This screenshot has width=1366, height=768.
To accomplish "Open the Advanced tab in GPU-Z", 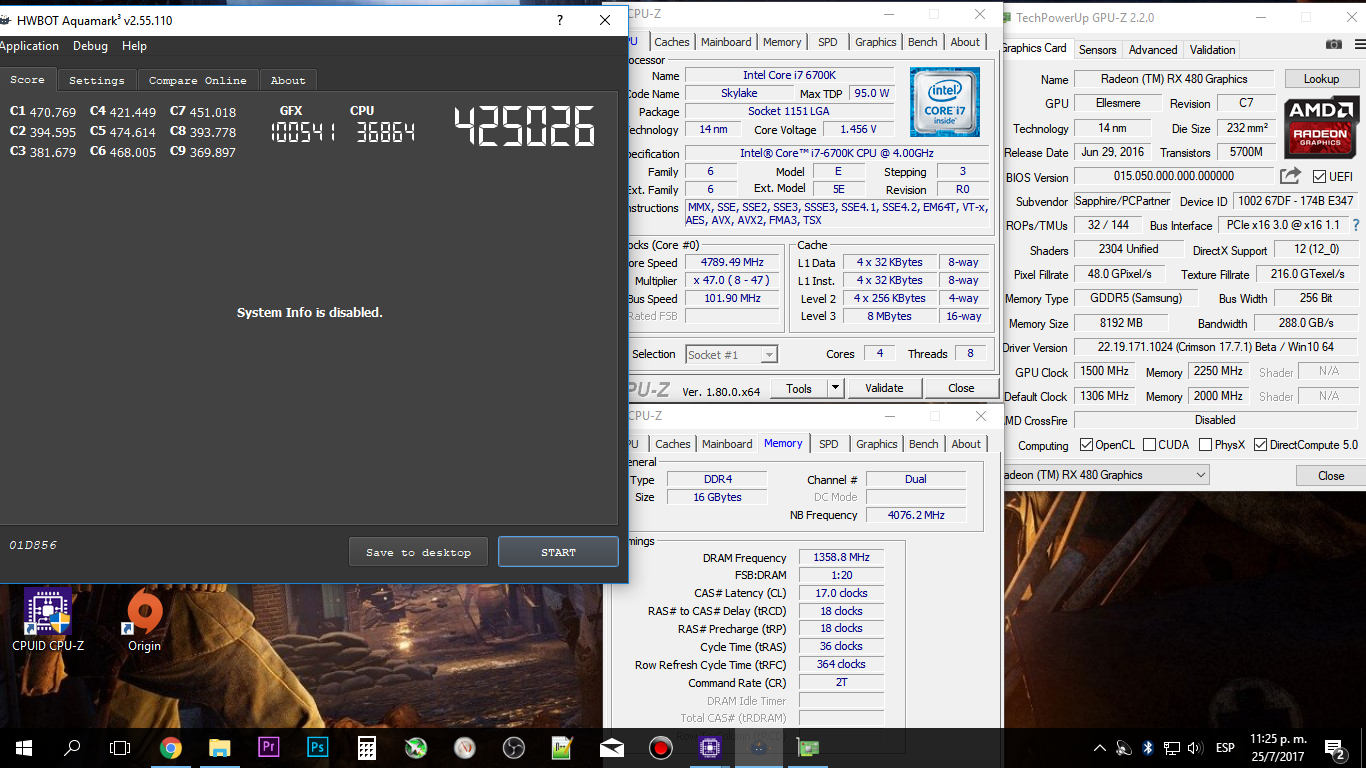I will coord(1153,49).
